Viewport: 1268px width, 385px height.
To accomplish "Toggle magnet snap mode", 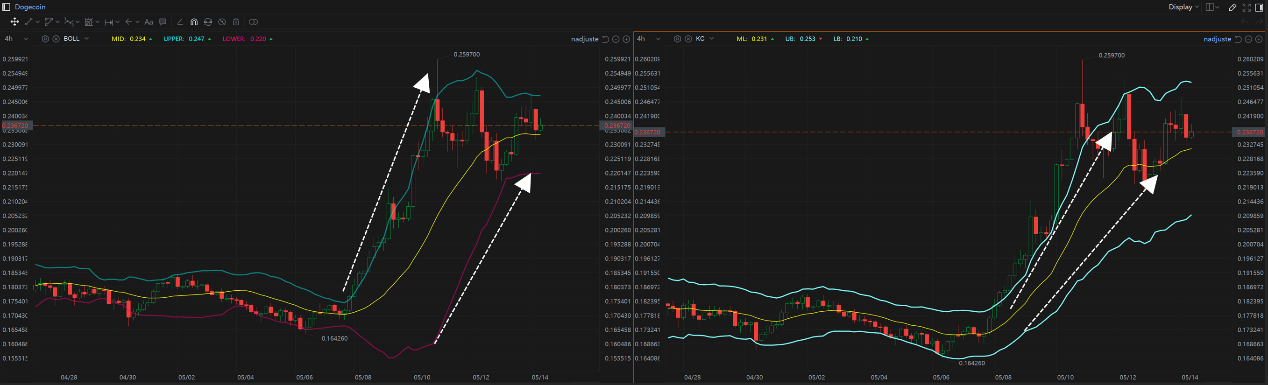I will (194, 22).
